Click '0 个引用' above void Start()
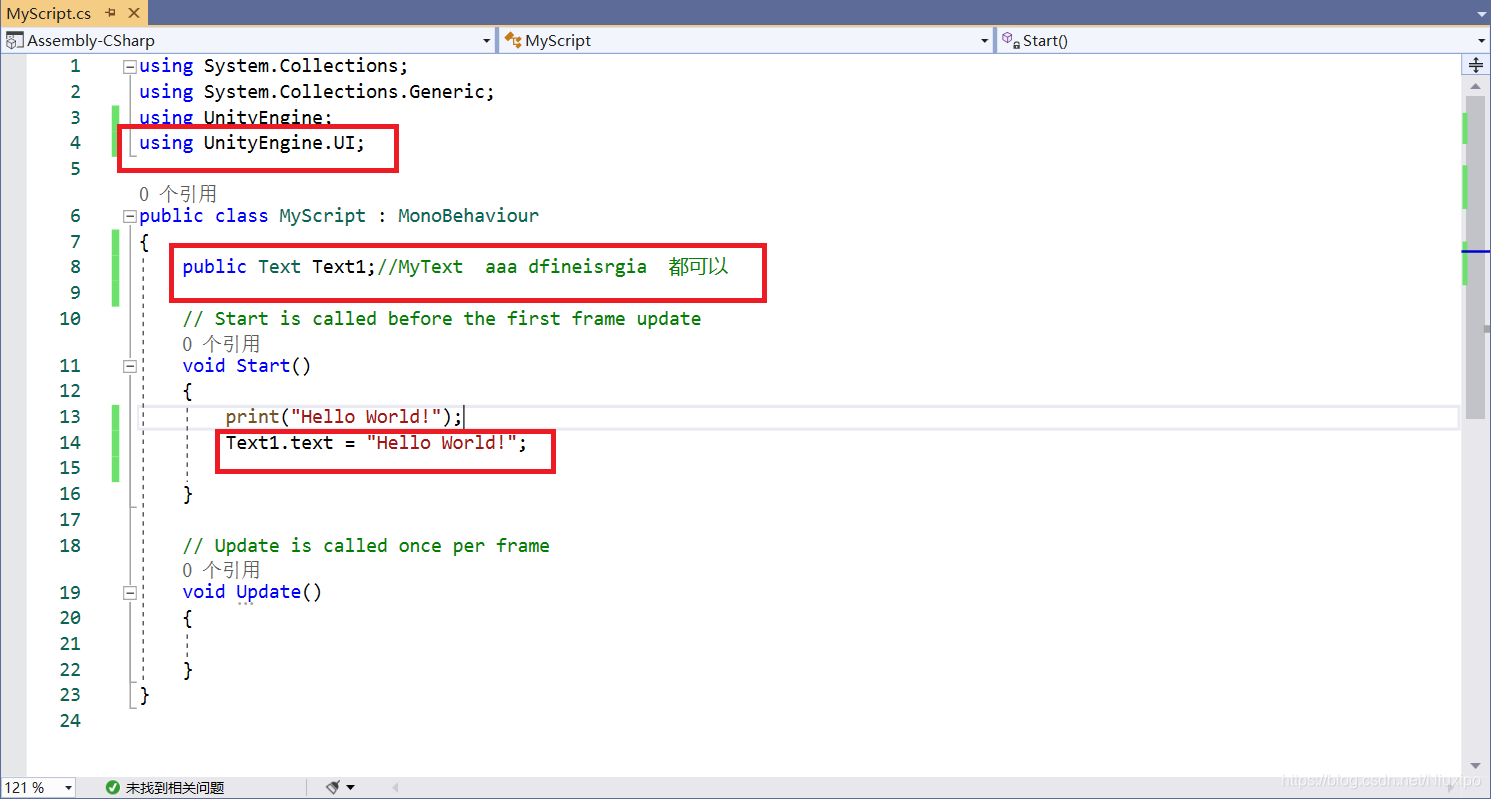This screenshot has width=1491, height=799. pos(221,344)
